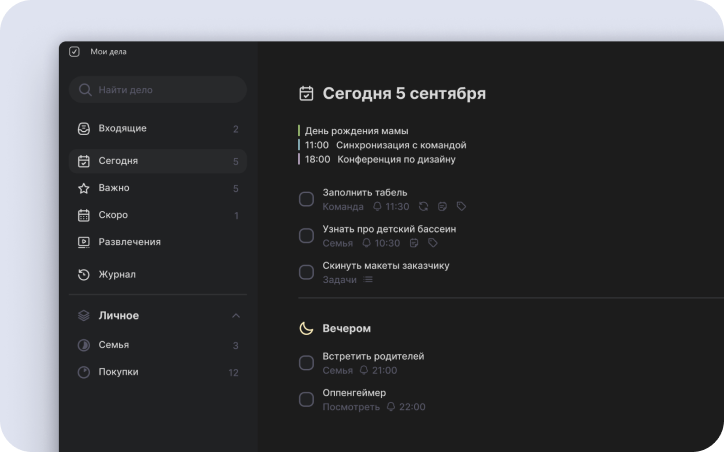Open the Конференция по дизайну event
Viewport: 724px width, 452px height.
pos(396,159)
